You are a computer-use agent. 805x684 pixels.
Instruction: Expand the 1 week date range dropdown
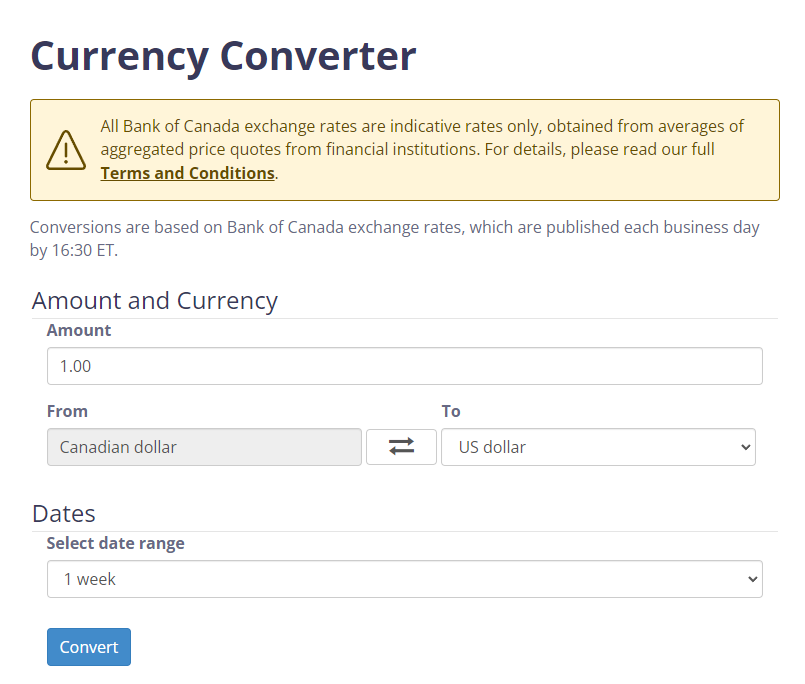pyautogui.click(x=404, y=579)
